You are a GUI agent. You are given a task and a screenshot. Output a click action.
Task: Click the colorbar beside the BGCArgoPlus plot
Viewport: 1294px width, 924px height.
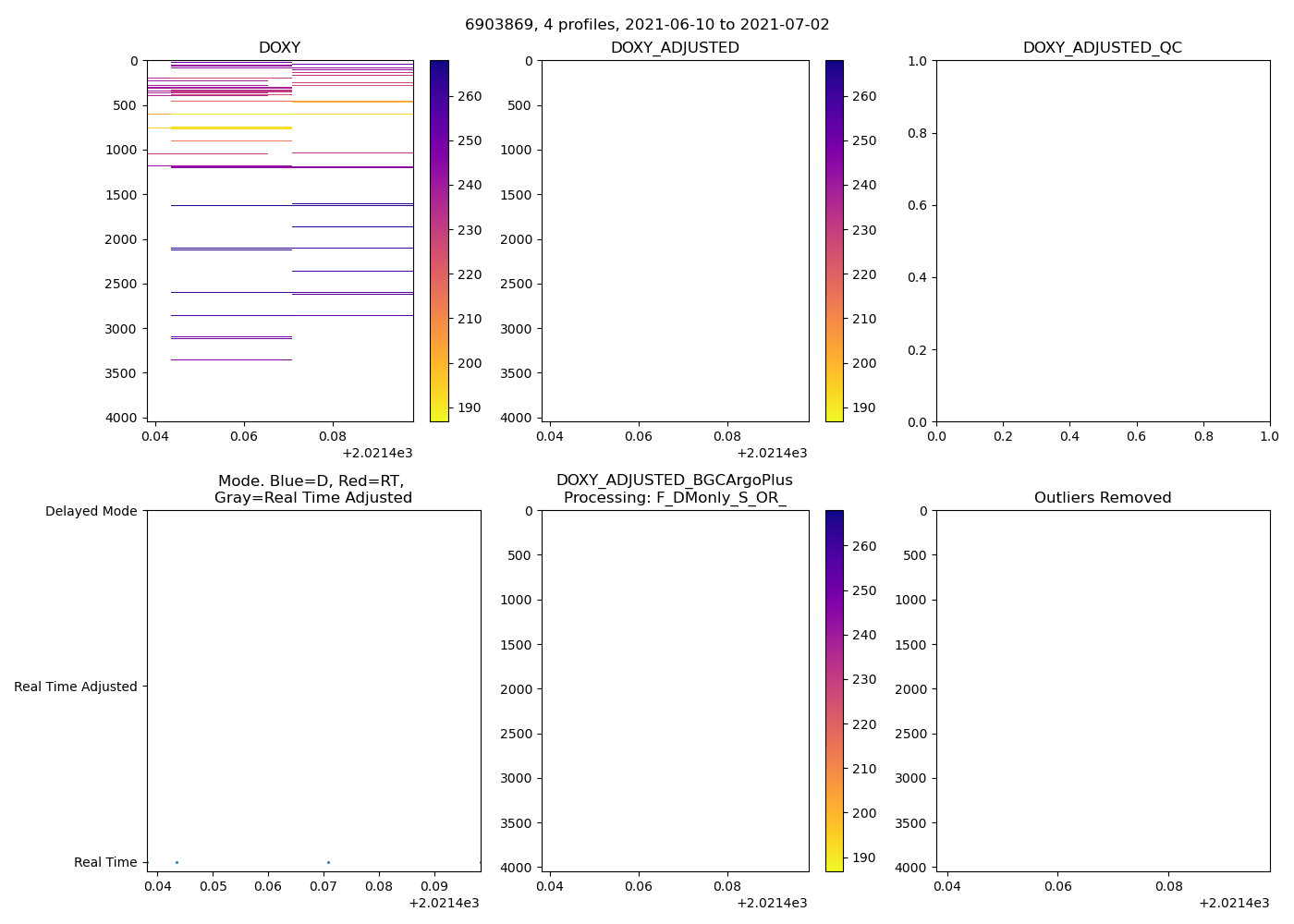coord(834,690)
